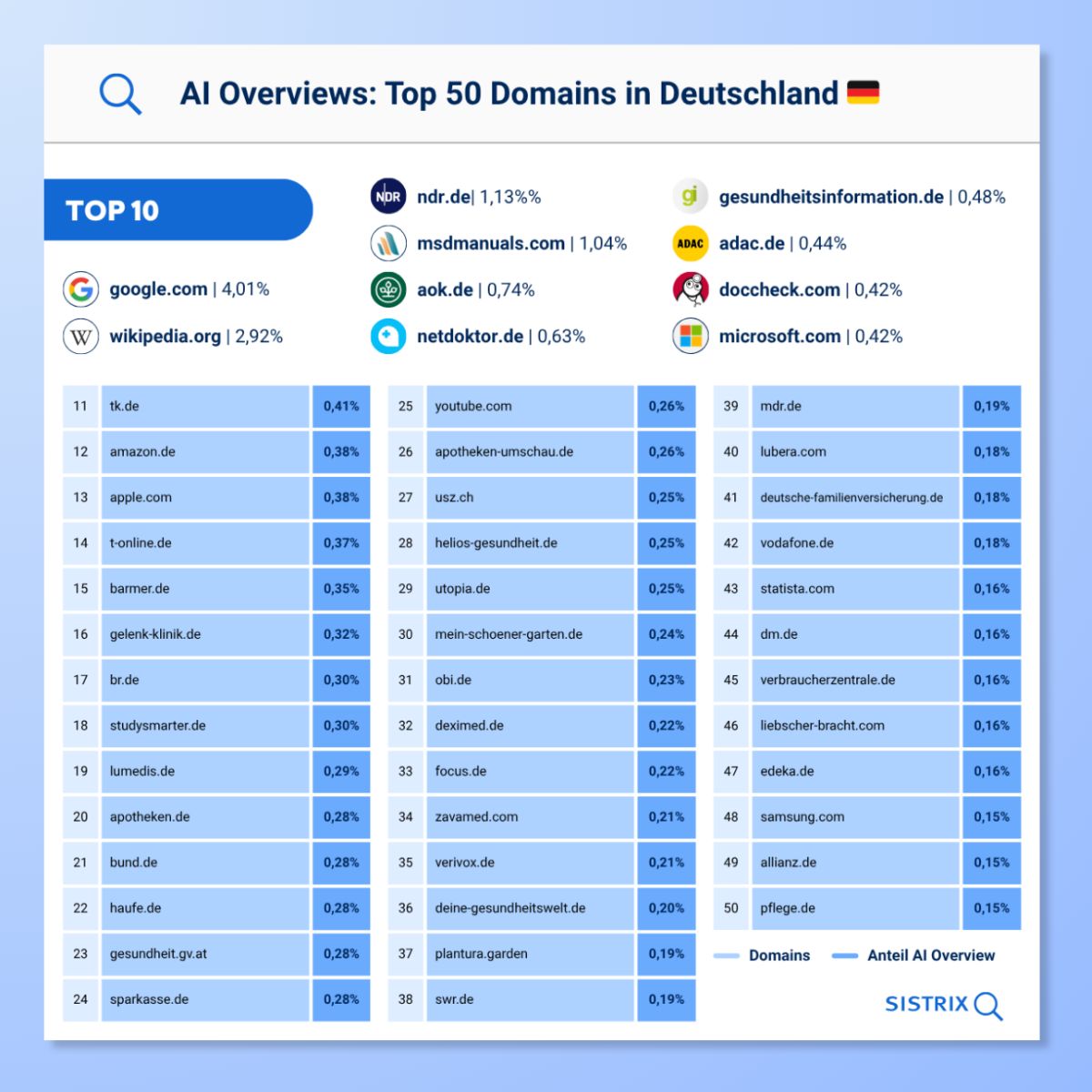The image size is (1092, 1092).
Task: Click the youtube.com row
Action: coord(541,406)
